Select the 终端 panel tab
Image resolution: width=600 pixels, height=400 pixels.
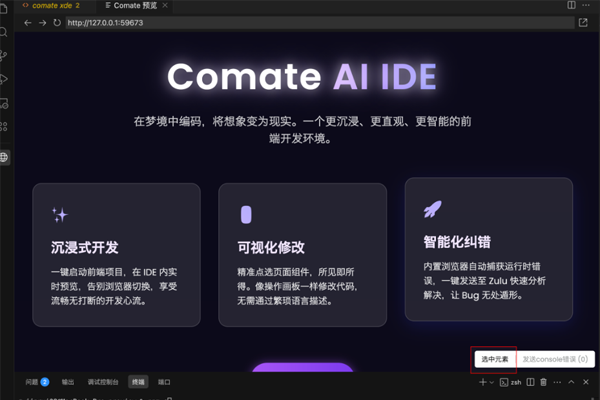pos(138,382)
